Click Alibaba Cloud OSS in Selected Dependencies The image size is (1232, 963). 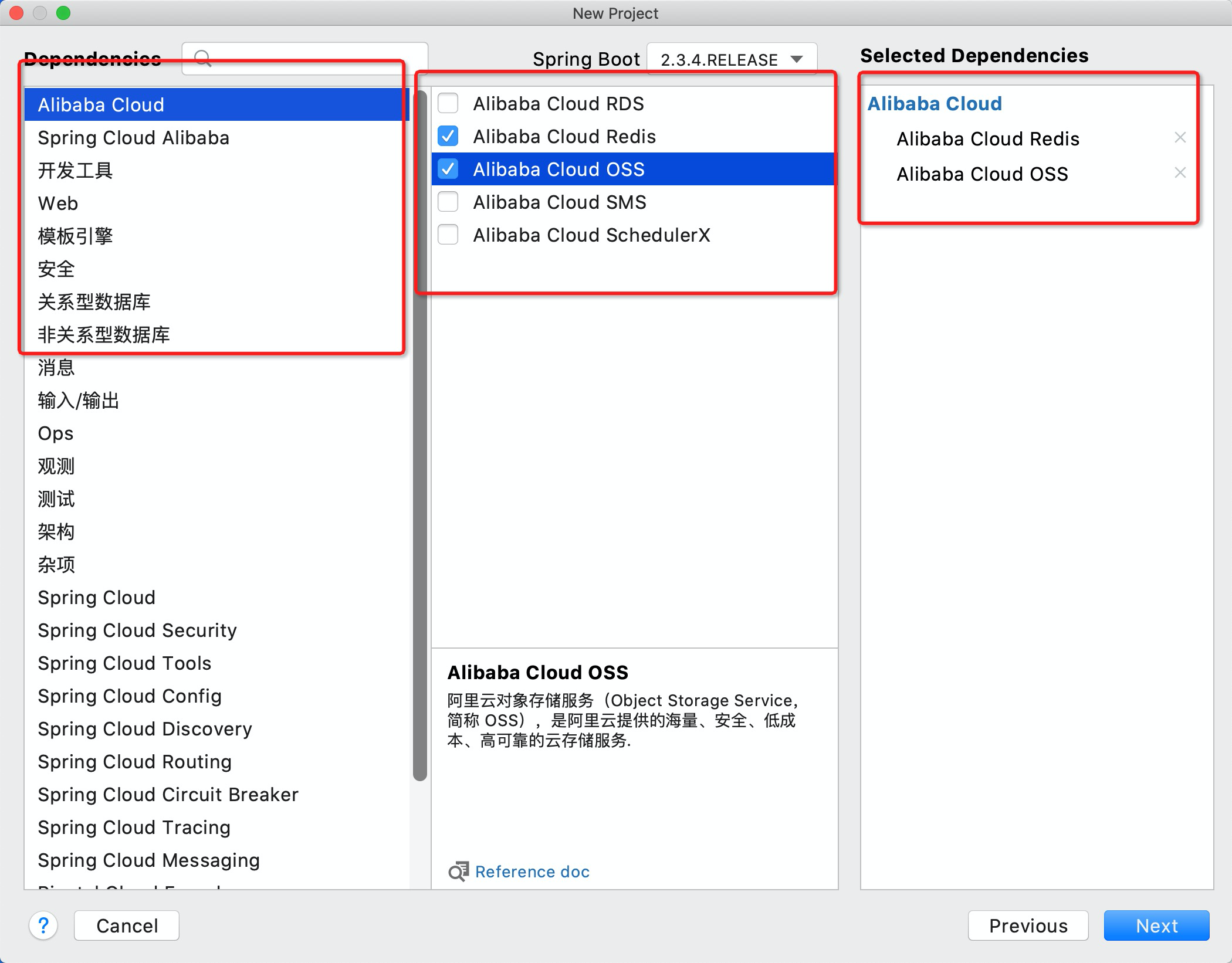point(982,174)
